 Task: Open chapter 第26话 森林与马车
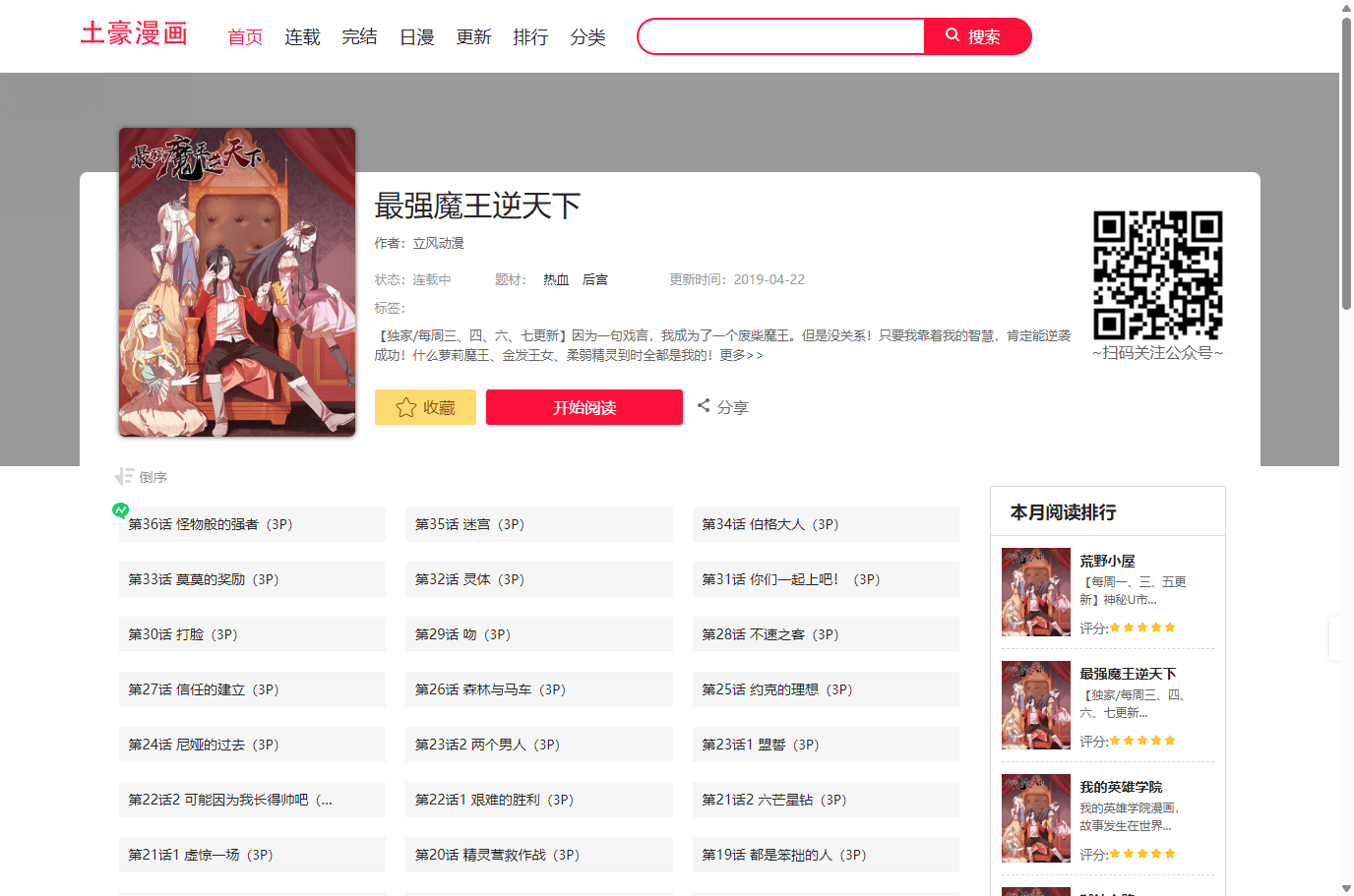[539, 689]
